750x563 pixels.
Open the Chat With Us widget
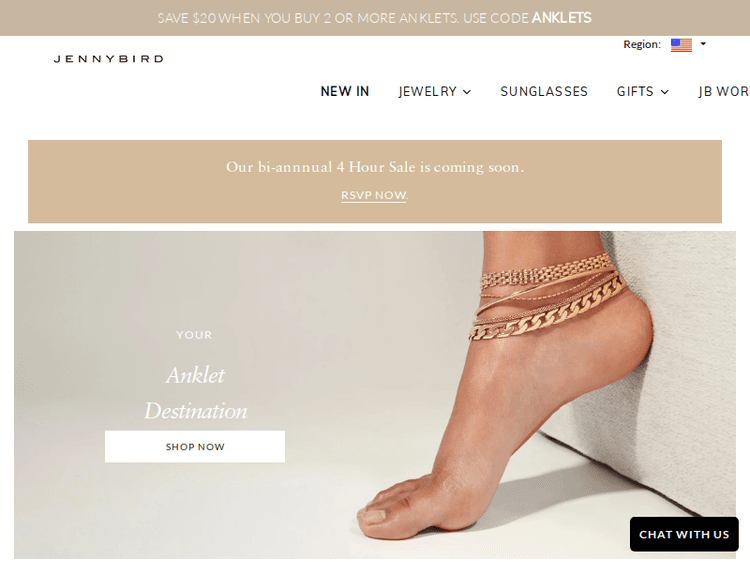tap(684, 534)
